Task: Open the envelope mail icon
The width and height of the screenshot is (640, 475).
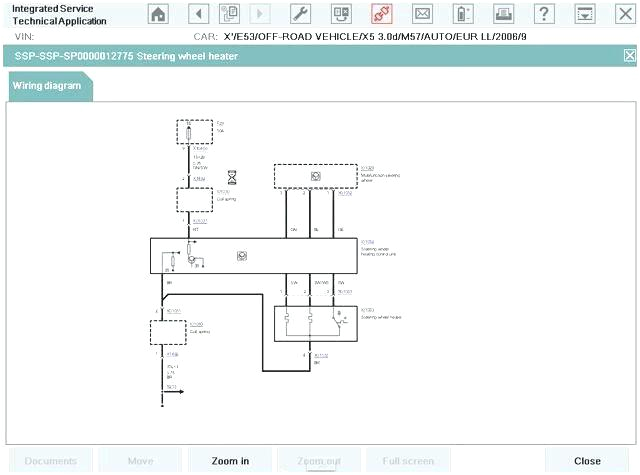Action: click(422, 14)
